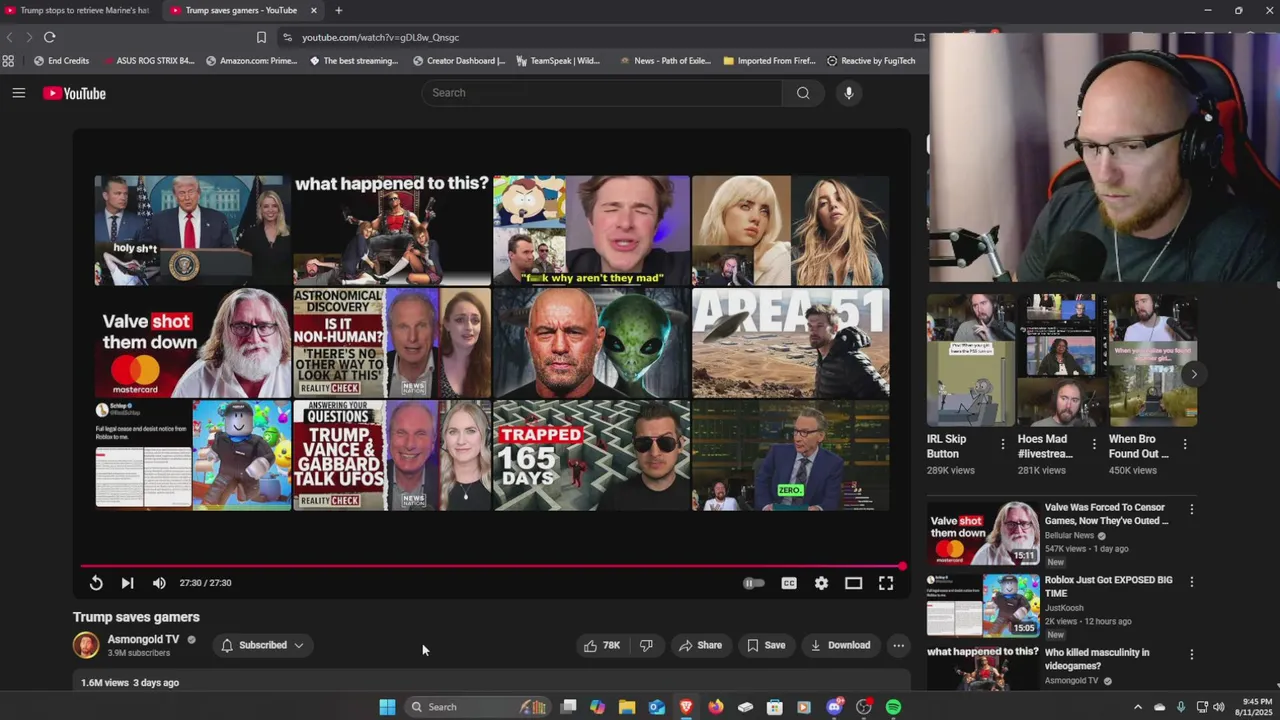The height and width of the screenshot is (720, 1280).
Task: Open Firefox from the taskbar
Action: (716, 707)
